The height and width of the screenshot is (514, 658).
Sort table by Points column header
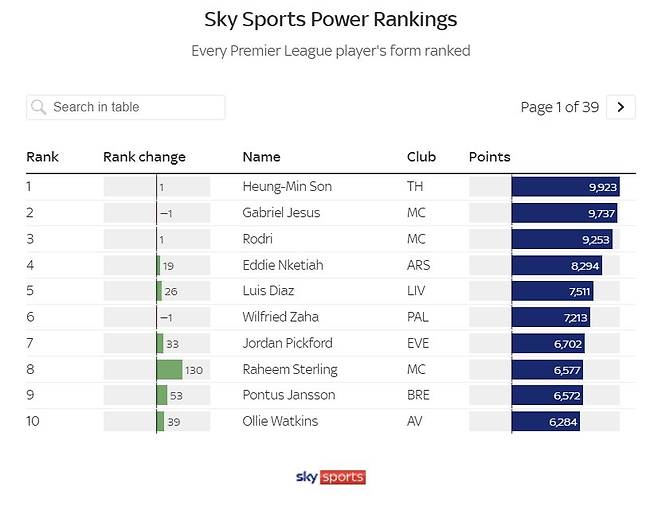click(x=489, y=157)
